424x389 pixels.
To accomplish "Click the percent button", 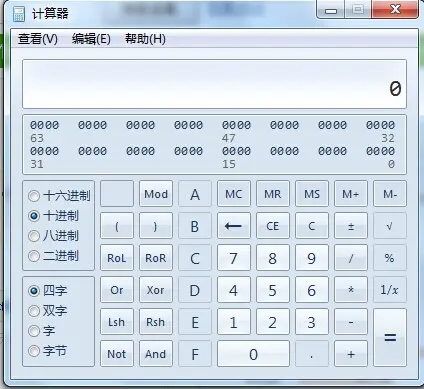I will pos(390,258).
